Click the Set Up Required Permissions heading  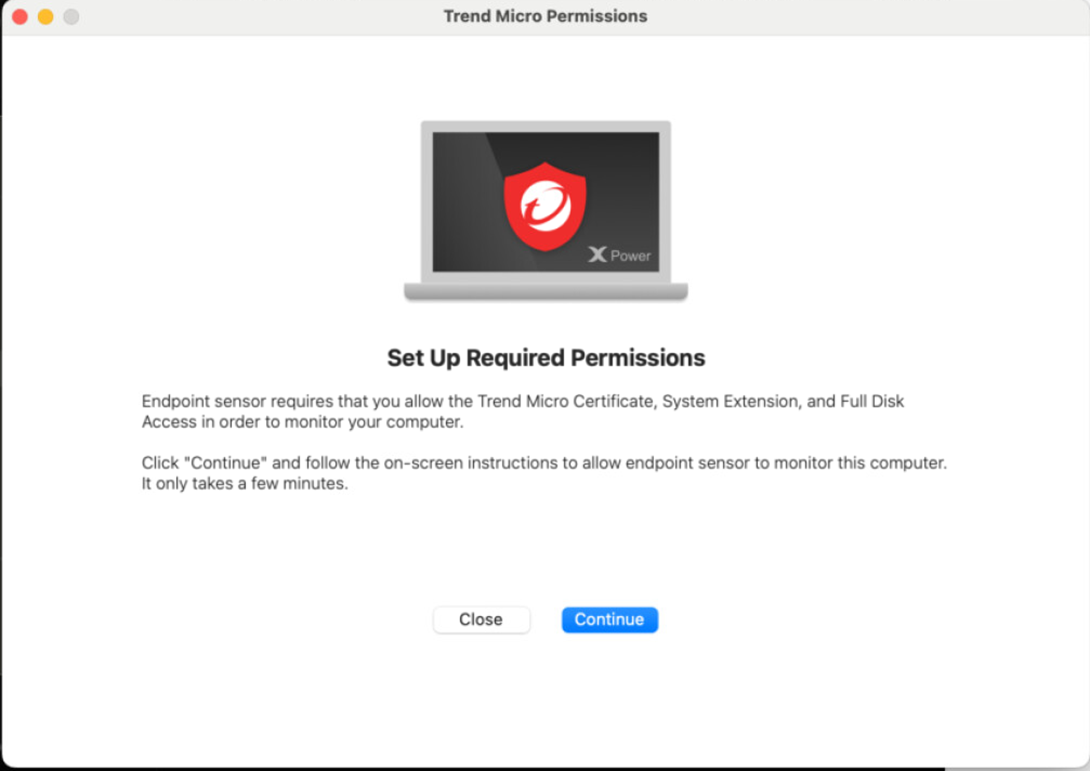546,358
